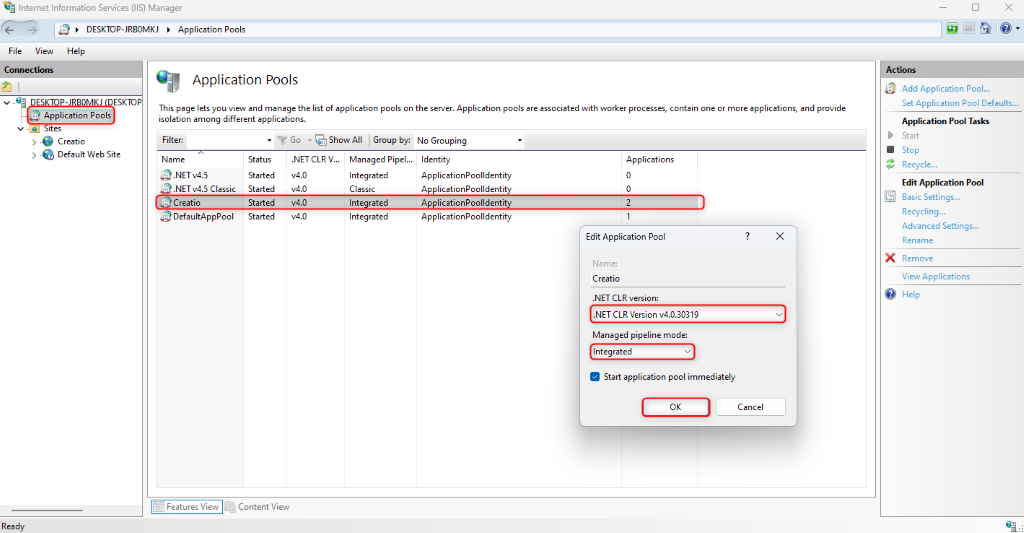Click the Stop square icon
1024x533 pixels.
click(x=890, y=150)
